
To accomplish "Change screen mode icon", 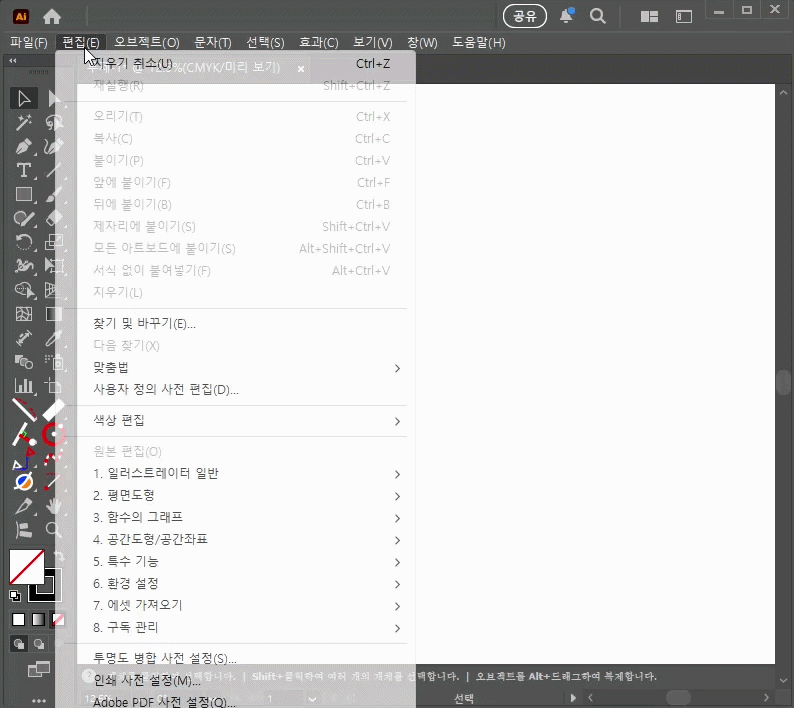I will click(x=39, y=670).
